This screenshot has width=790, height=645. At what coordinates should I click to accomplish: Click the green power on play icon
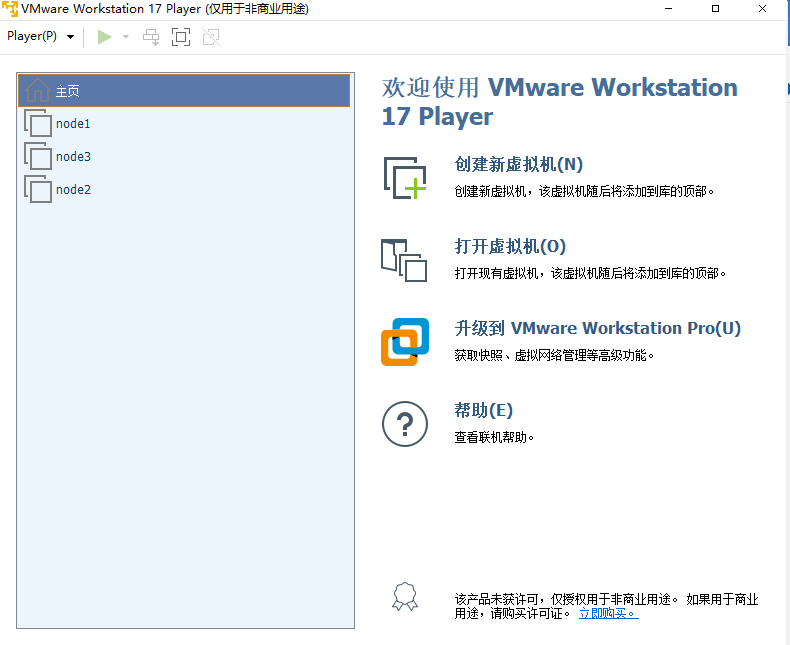click(104, 37)
